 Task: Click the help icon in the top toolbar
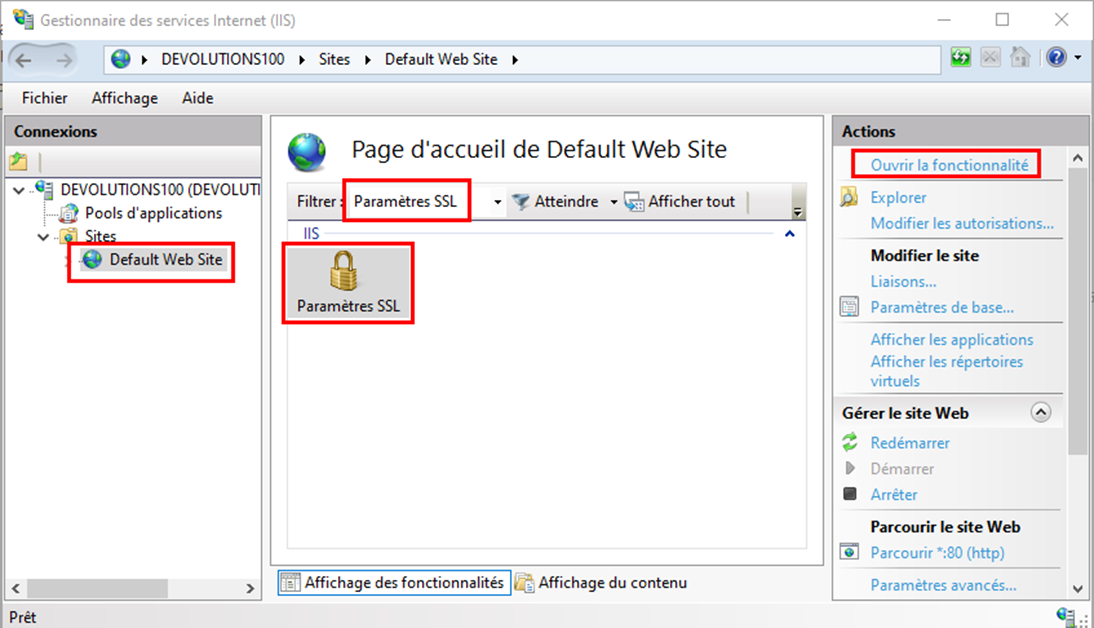pos(1057,57)
